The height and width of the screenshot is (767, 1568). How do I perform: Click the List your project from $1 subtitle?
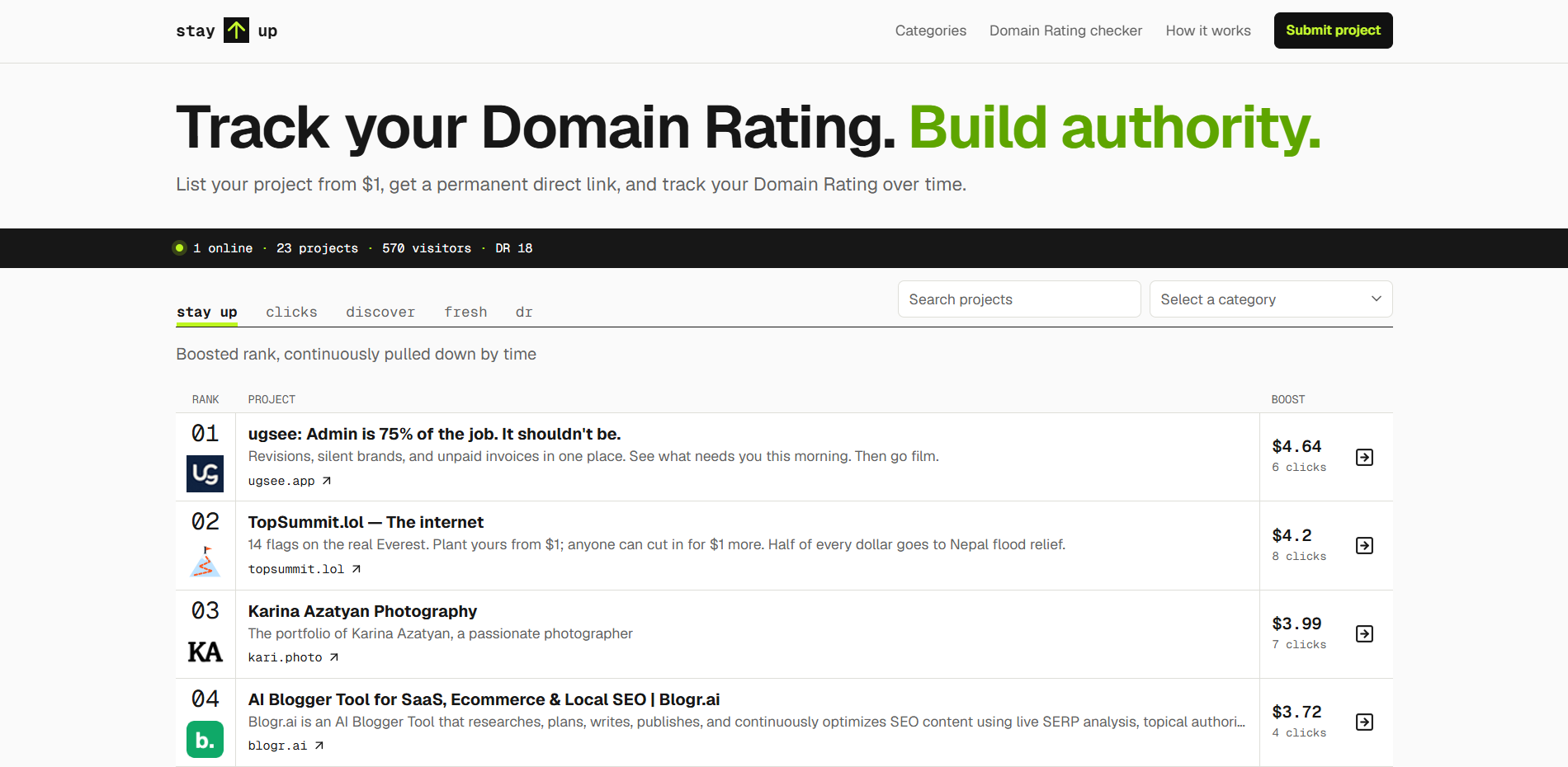click(571, 184)
